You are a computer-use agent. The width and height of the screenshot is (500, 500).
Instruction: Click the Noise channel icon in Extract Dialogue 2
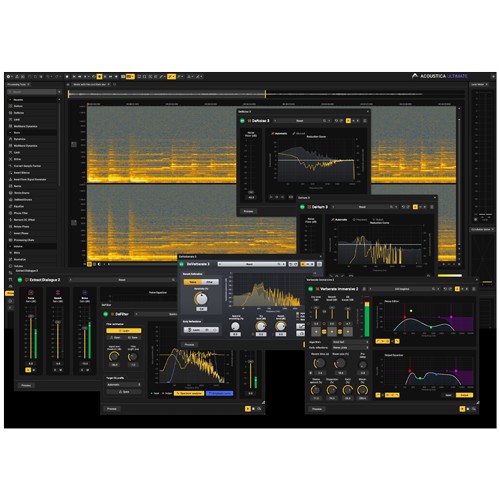point(85,293)
